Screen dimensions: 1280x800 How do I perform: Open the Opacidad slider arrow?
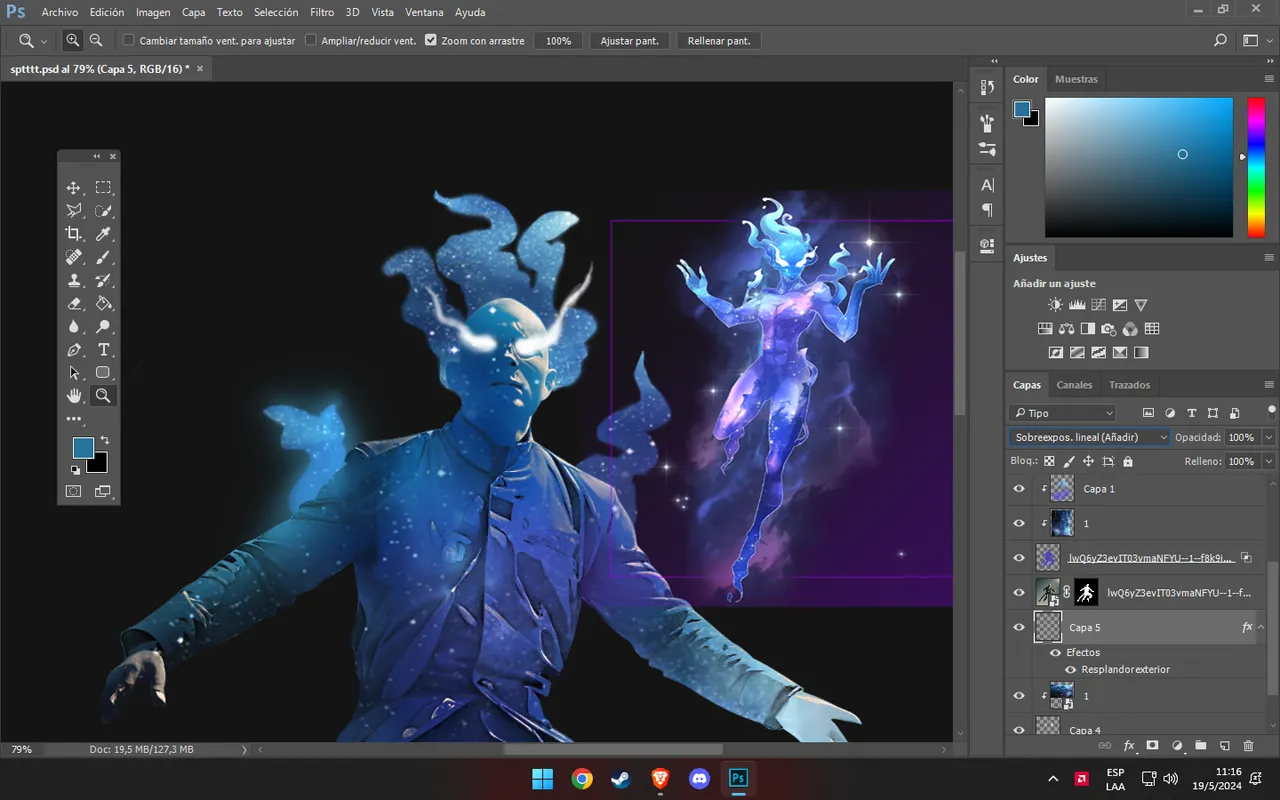click(1269, 438)
